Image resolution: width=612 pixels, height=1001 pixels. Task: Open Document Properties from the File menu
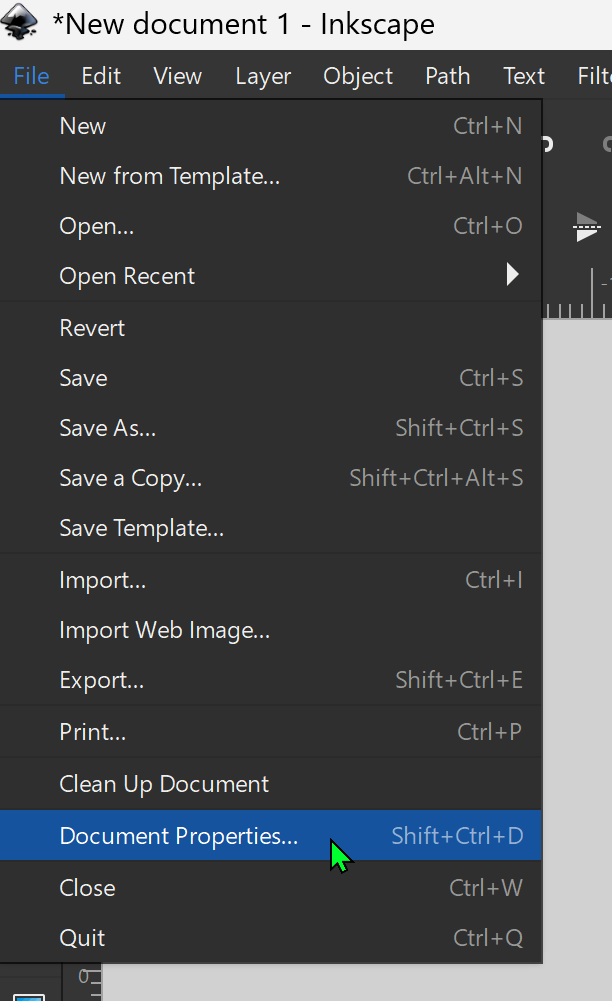click(x=178, y=835)
